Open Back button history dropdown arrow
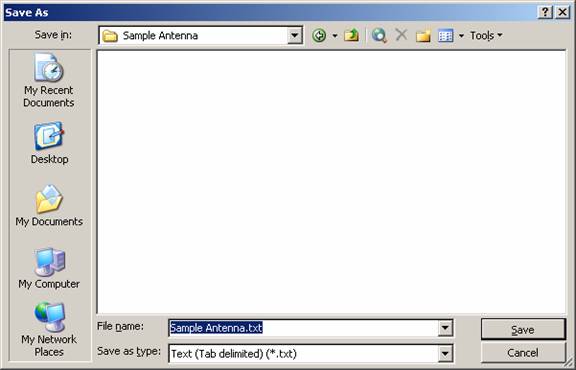The width and height of the screenshot is (576, 370). (x=335, y=36)
